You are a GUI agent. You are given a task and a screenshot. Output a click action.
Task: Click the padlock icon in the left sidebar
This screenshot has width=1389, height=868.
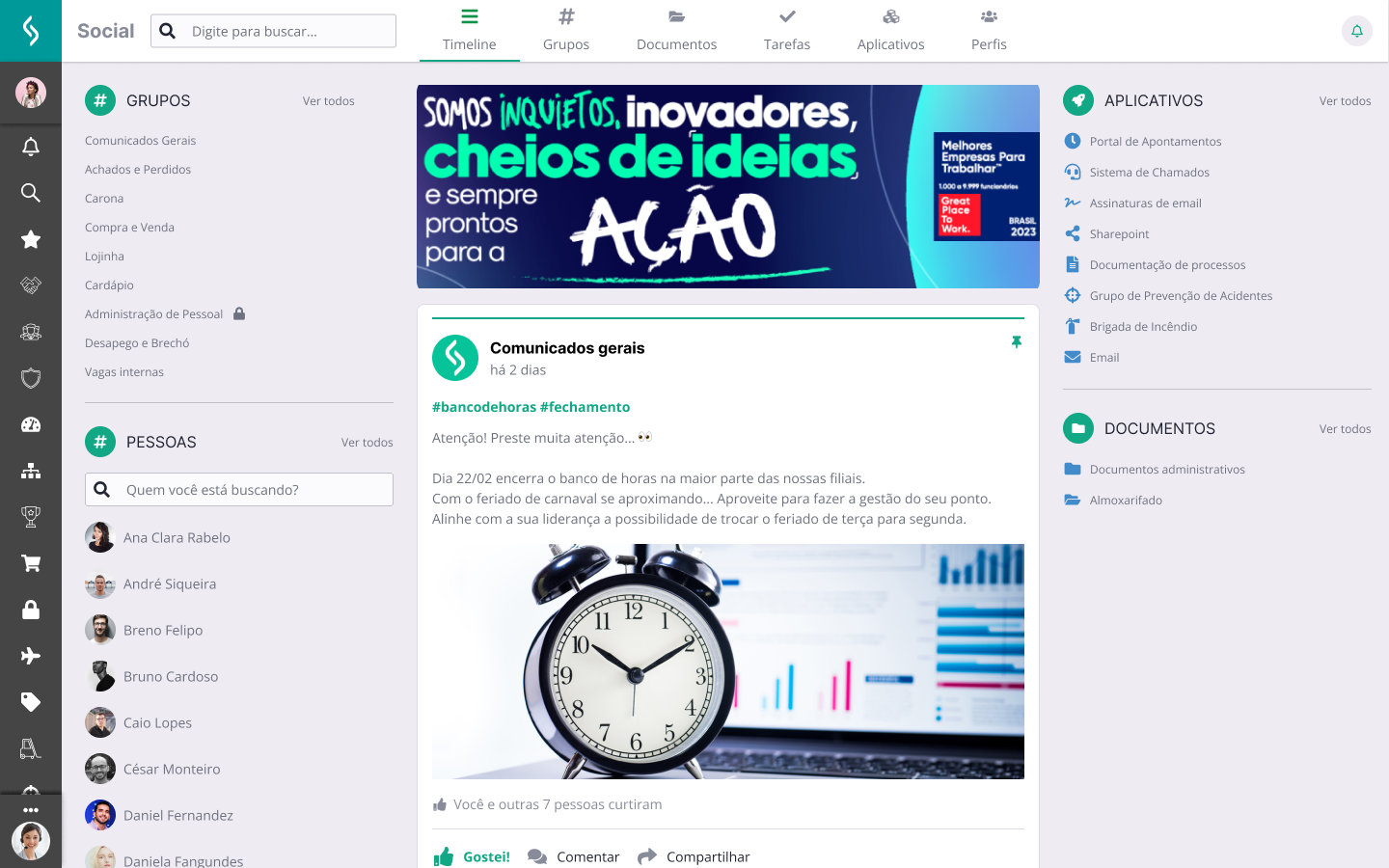tap(31, 610)
